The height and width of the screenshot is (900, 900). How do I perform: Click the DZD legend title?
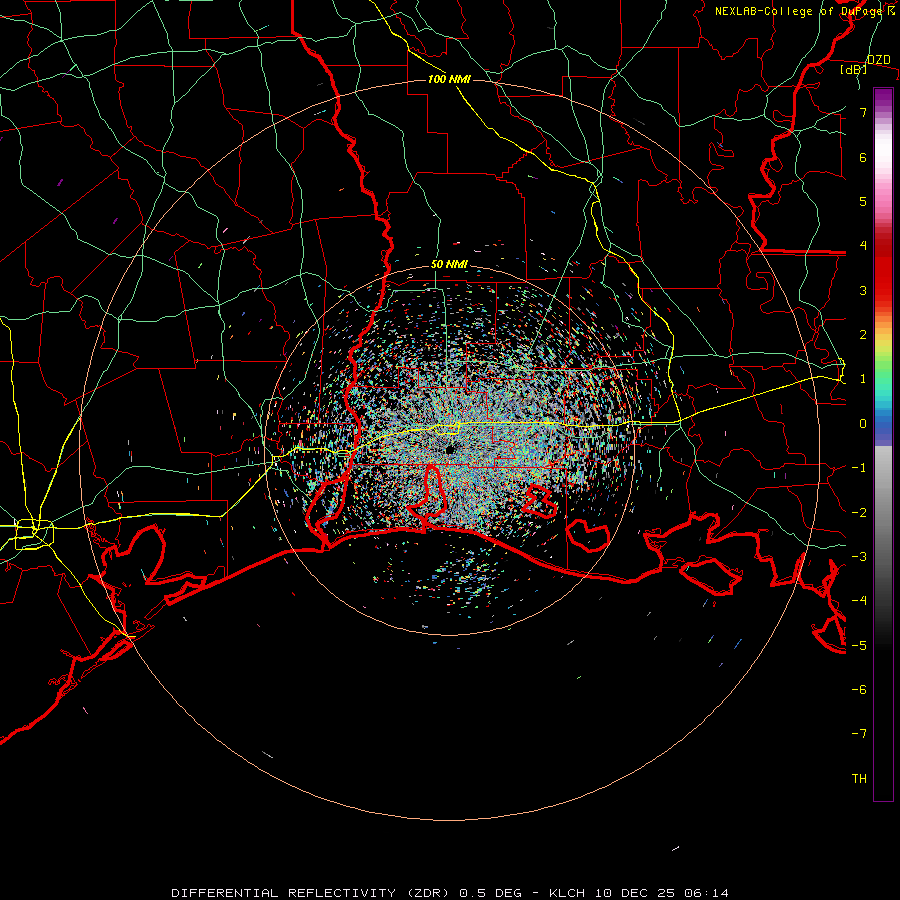pos(879,60)
